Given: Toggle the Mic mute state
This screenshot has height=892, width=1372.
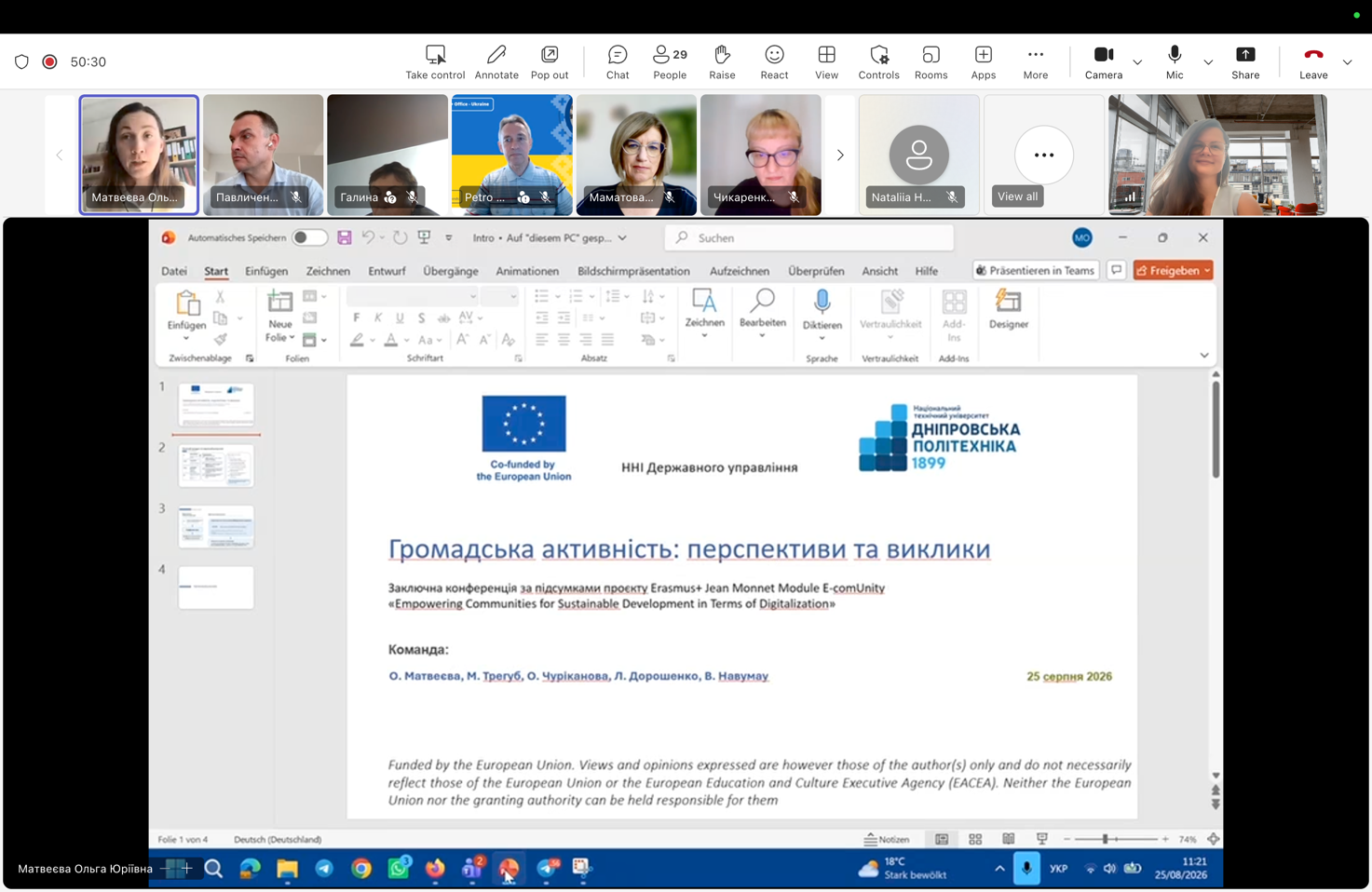Looking at the screenshot, I should (x=1175, y=62).
